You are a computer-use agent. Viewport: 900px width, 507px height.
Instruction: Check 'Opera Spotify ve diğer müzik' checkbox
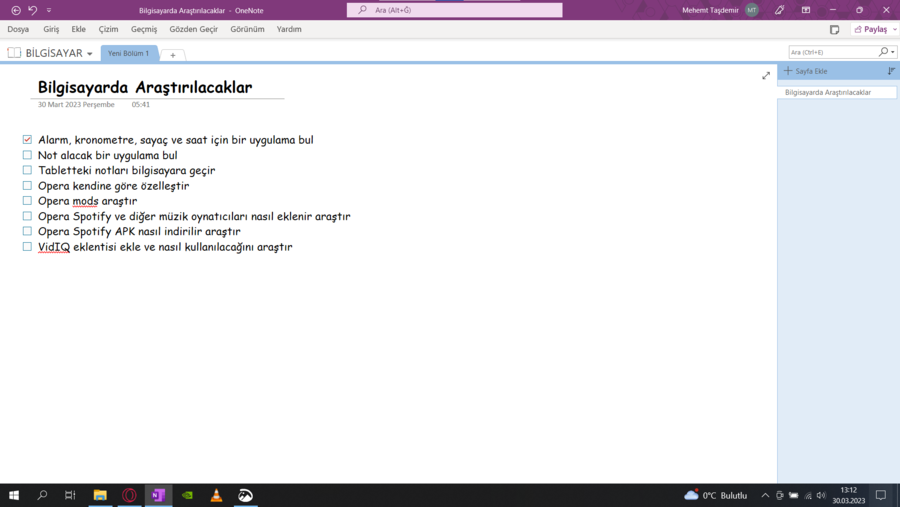click(x=27, y=216)
